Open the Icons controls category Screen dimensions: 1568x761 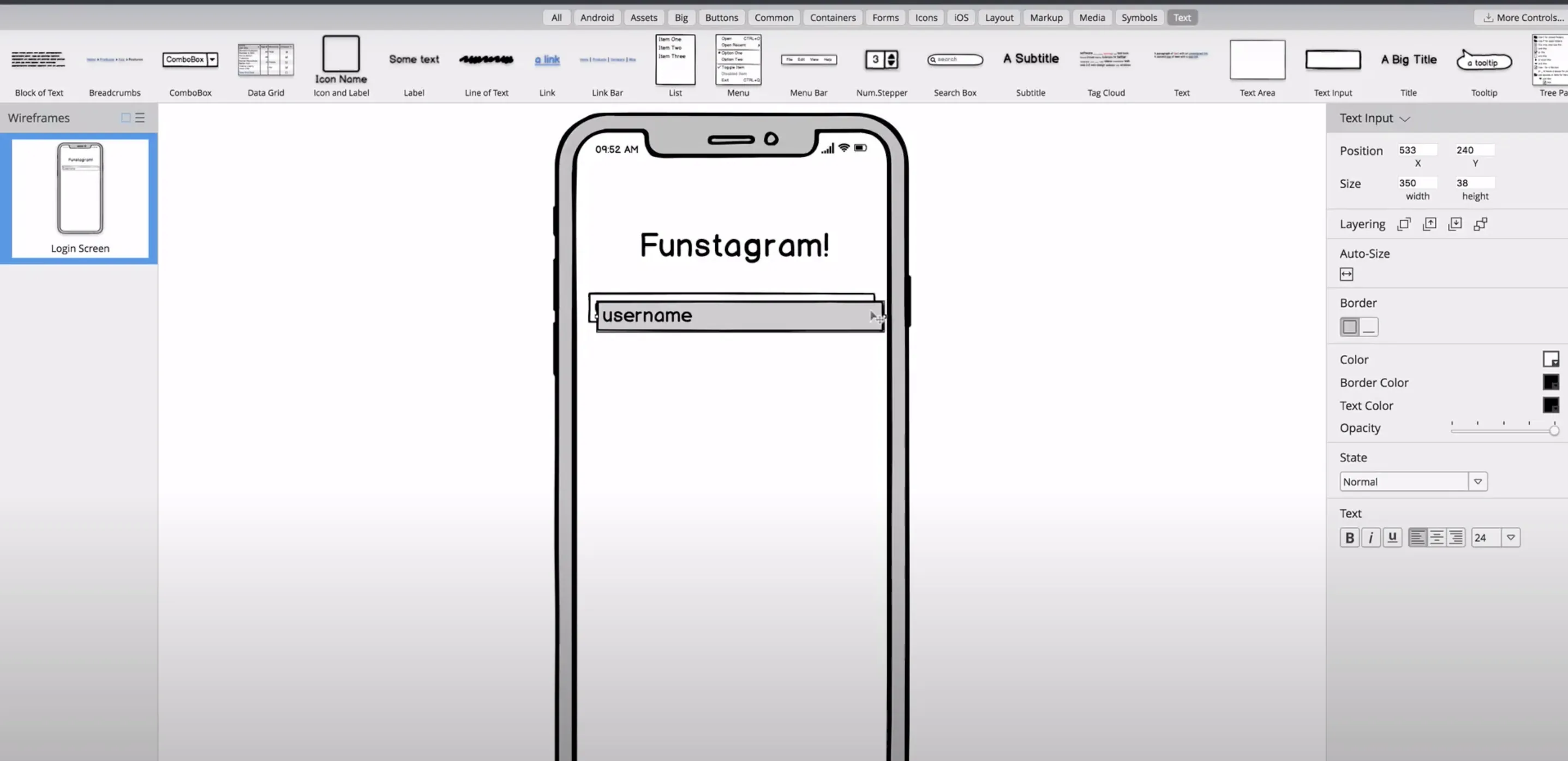tap(926, 17)
